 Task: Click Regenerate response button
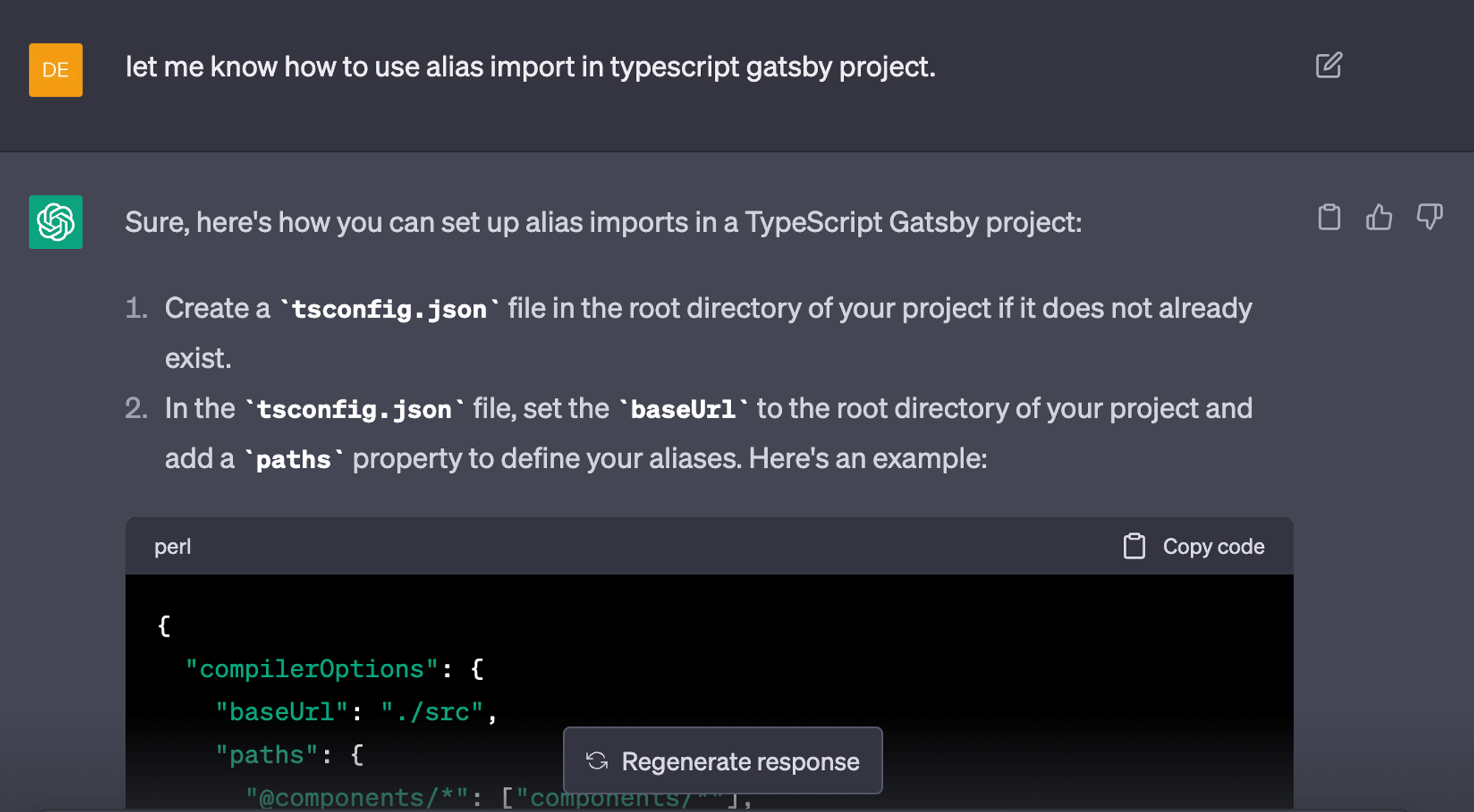click(x=722, y=760)
